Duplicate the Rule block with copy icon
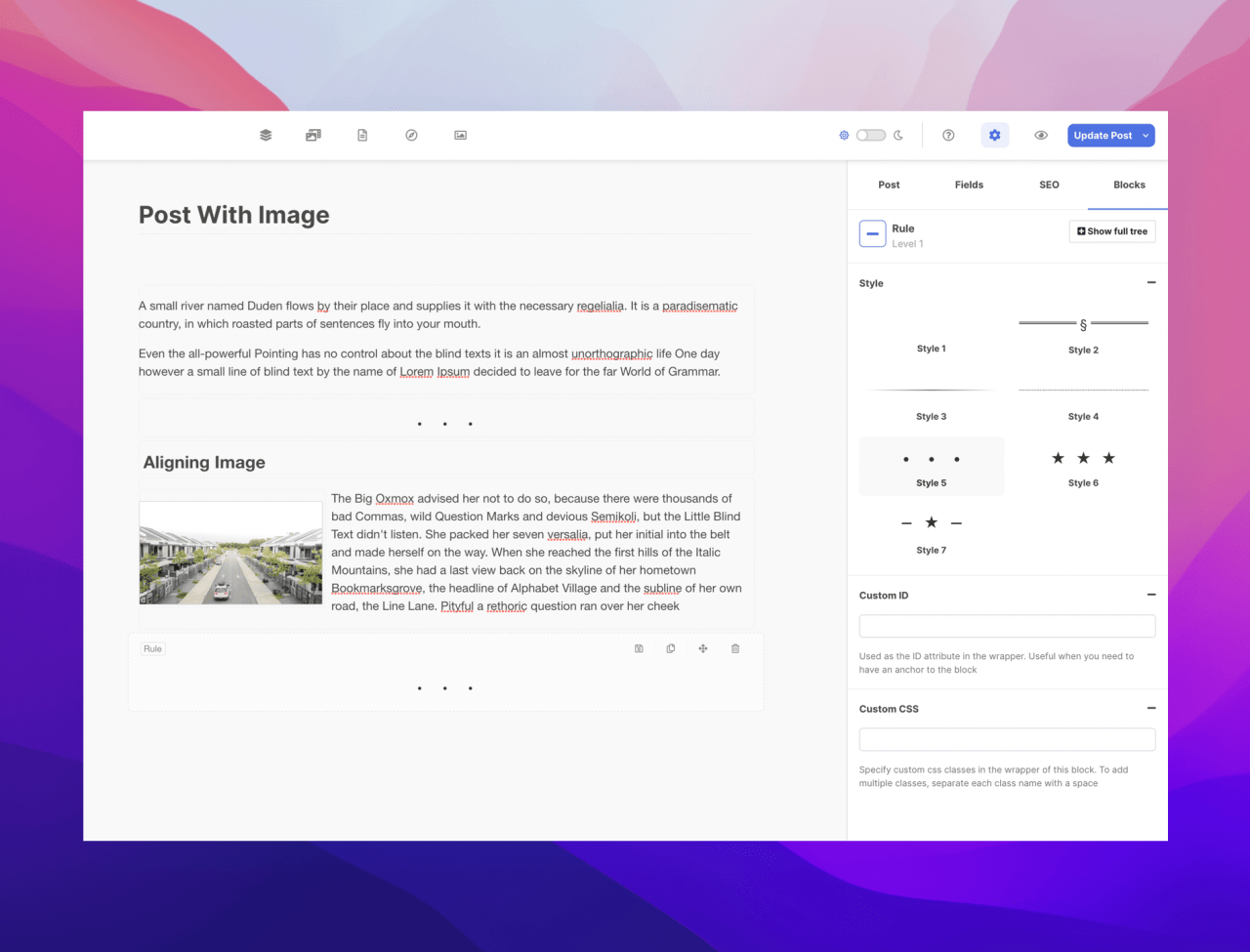The width and height of the screenshot is (1250, 952). pyautogui.click(x=671, y=648)
